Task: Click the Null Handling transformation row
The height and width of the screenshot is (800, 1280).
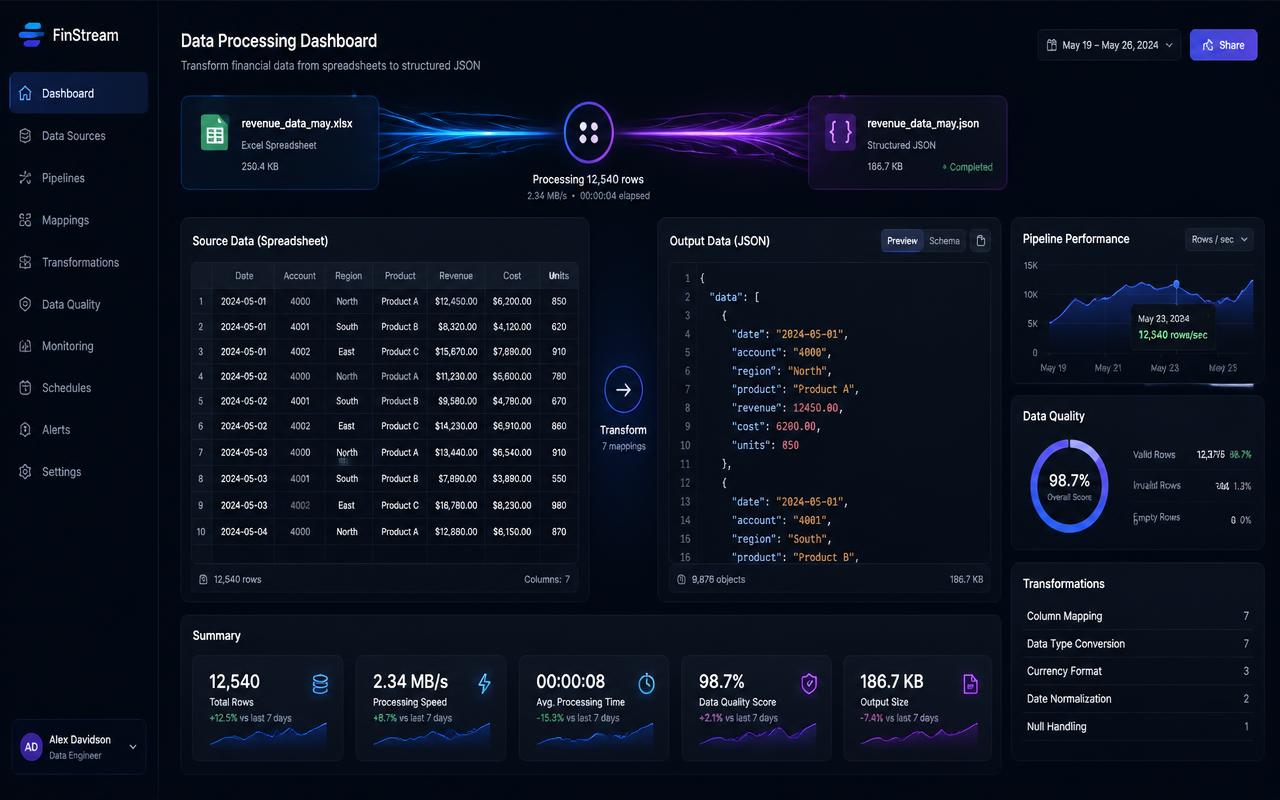Action: tap(1138, 726)
